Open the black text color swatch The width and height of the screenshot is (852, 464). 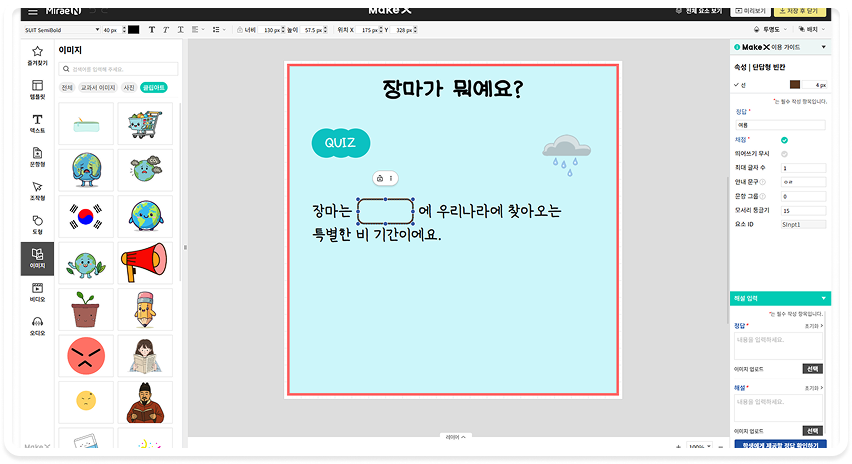tap(134, 30)
